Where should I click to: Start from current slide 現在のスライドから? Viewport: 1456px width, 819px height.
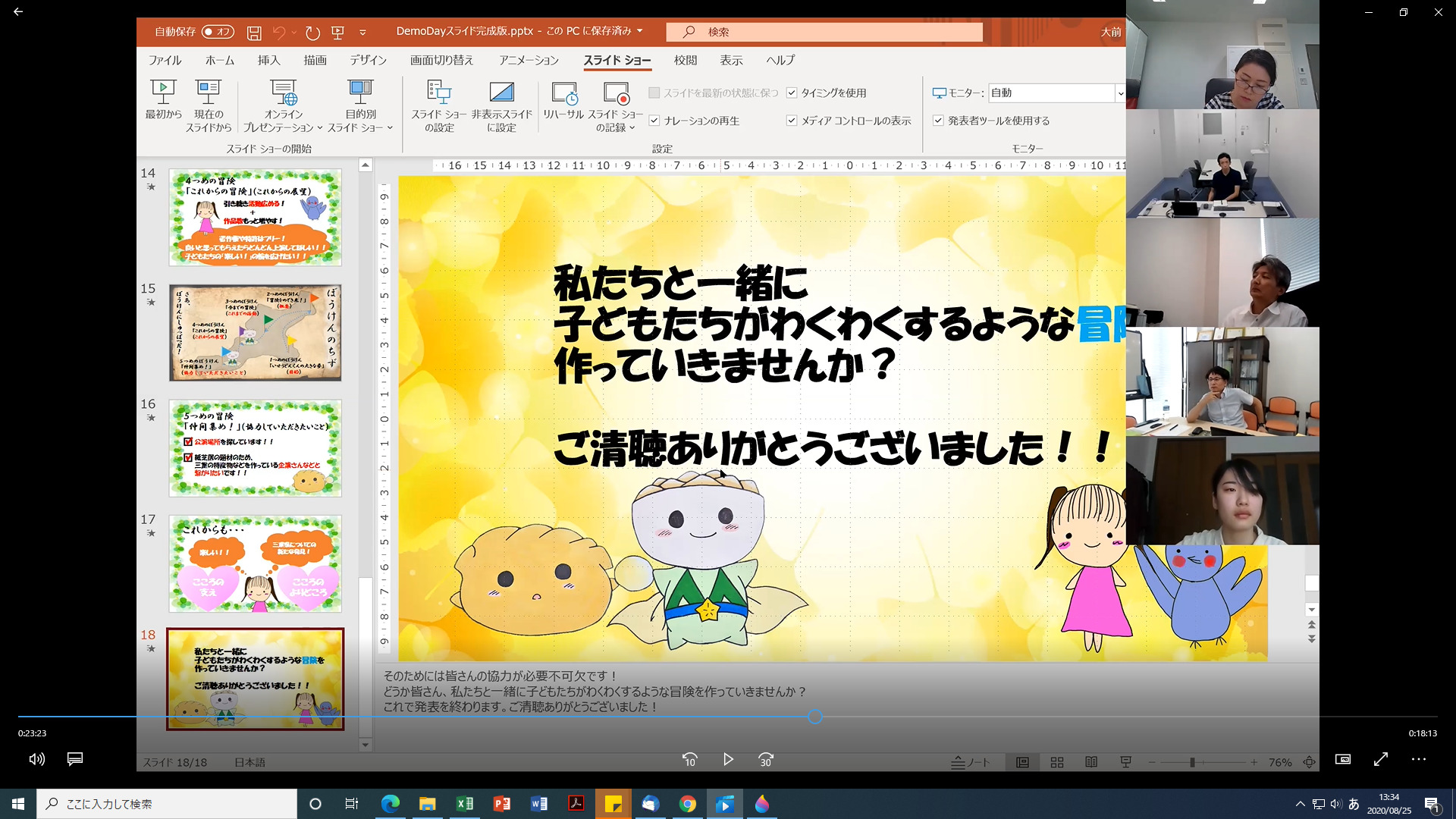[208, 105]
